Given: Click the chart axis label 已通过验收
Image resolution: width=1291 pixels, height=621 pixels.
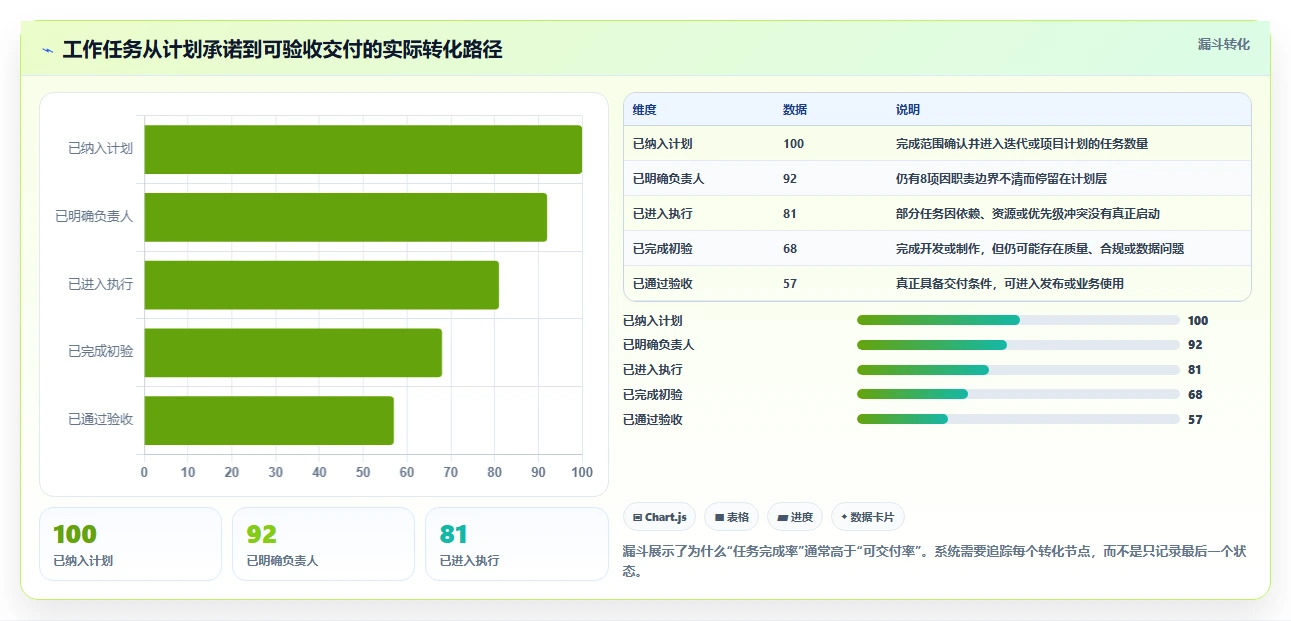Looking at the screenshot, I should (x=100, y=420).
